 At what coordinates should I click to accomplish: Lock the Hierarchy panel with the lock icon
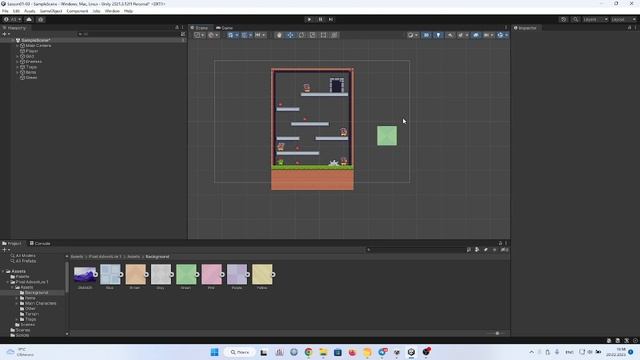coord(177,28)
